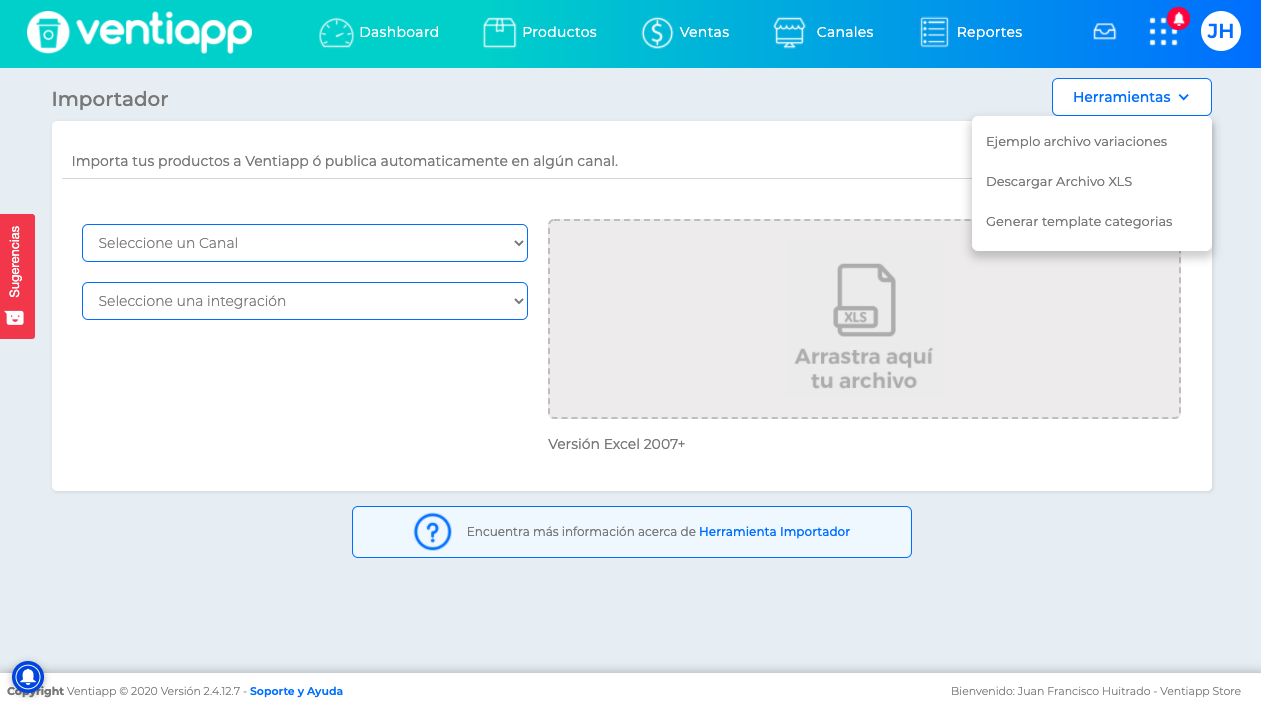This screenshot has width=1261, height=705.
Task: Open the apps grid with notification bell
Action: [x=1164, y=31]
